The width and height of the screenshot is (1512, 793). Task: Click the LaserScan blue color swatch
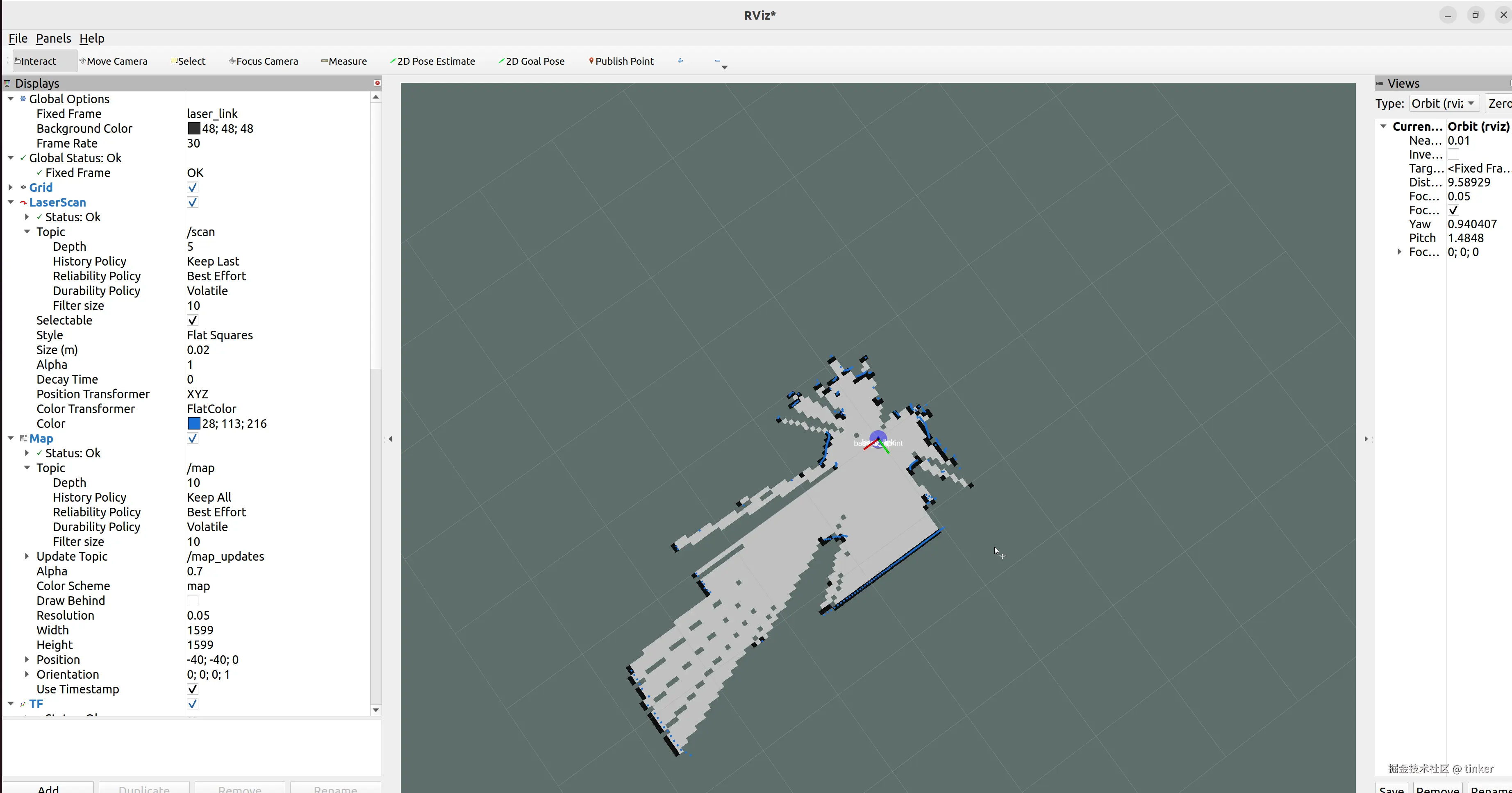click(194, 424)
